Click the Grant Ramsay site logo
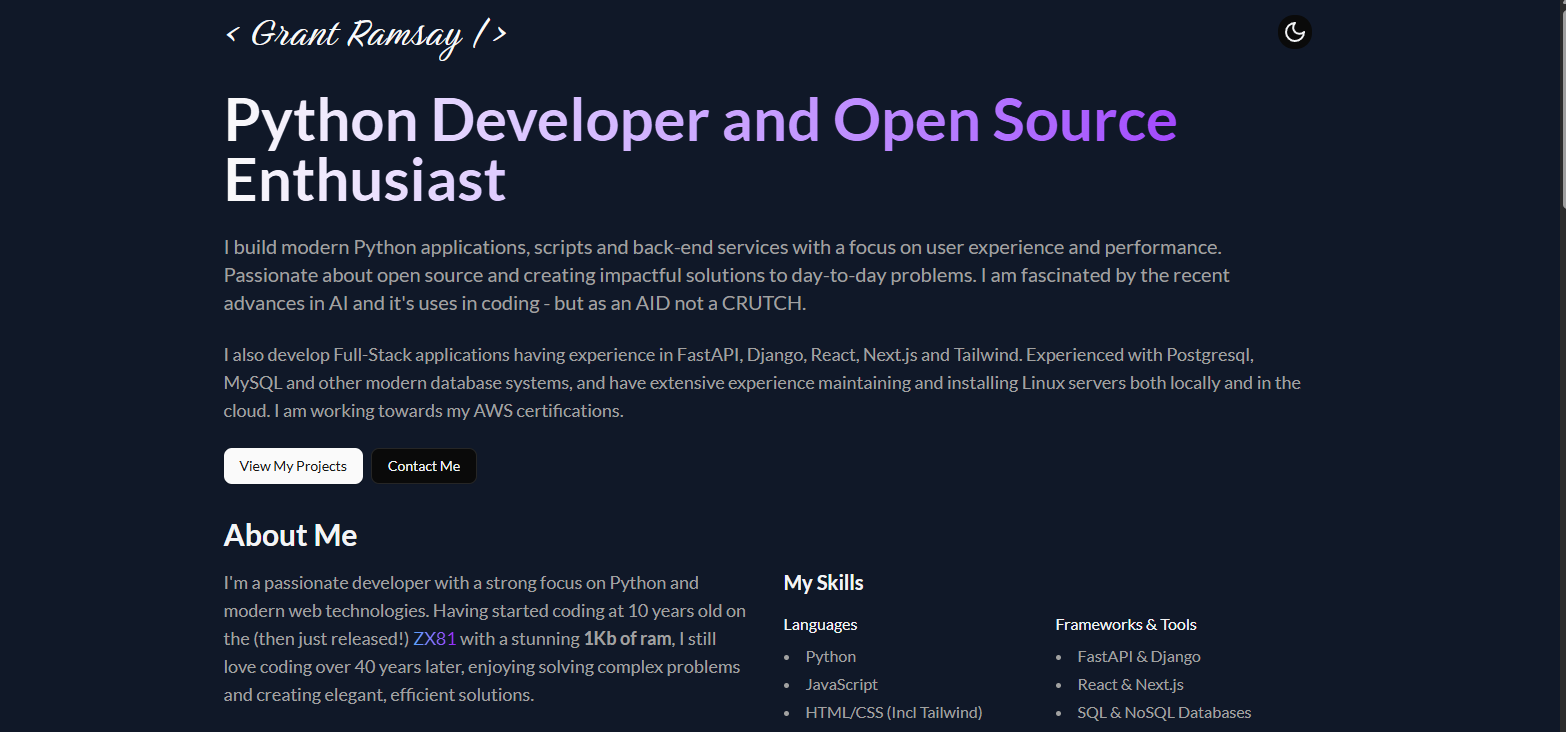The width and height of the screenshot is (1566, 732). 365,36
